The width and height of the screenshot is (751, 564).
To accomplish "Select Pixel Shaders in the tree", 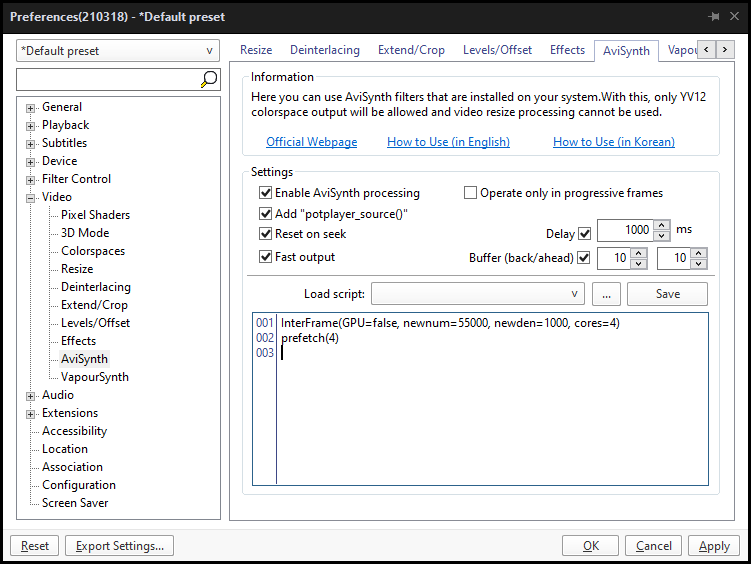I will (95, 215).
